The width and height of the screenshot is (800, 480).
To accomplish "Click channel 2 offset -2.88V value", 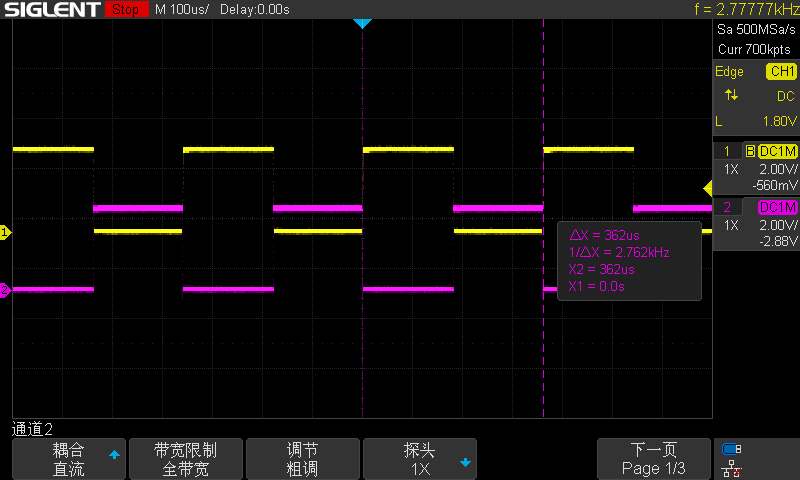I will tap(778, 241).
